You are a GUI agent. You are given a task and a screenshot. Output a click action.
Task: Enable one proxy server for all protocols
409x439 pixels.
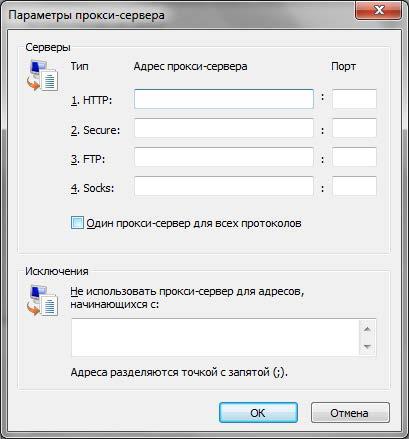[x=77, y=223]
